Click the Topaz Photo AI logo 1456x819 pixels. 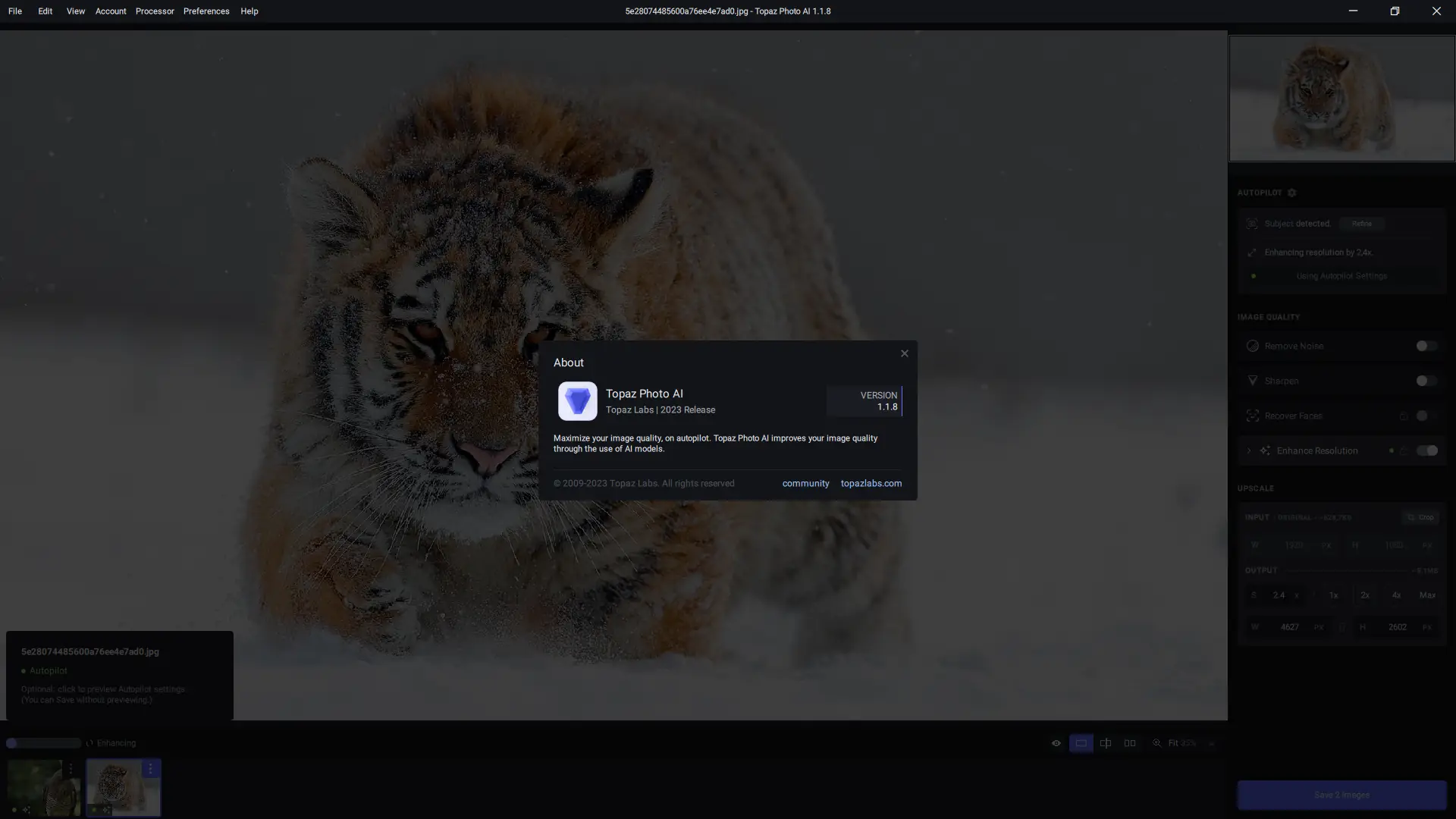[x=577, y=401]
